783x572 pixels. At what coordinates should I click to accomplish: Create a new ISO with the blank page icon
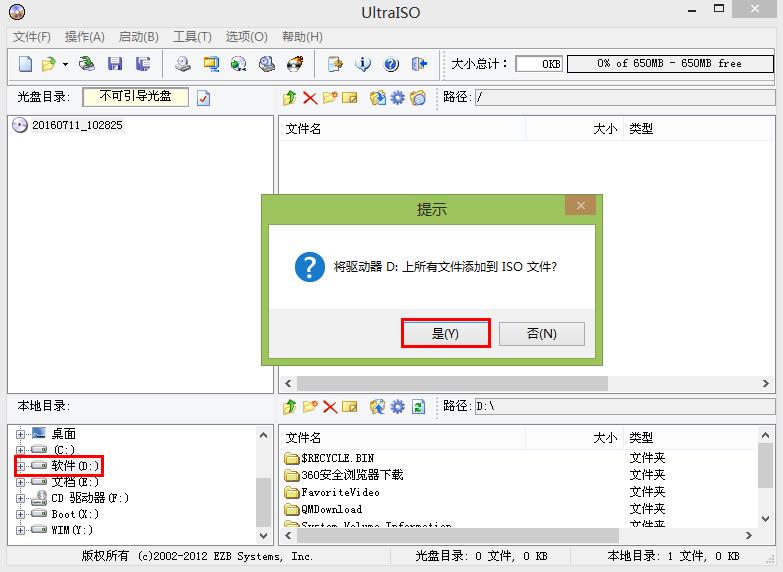pyautogui.click(x=25, y=64)
